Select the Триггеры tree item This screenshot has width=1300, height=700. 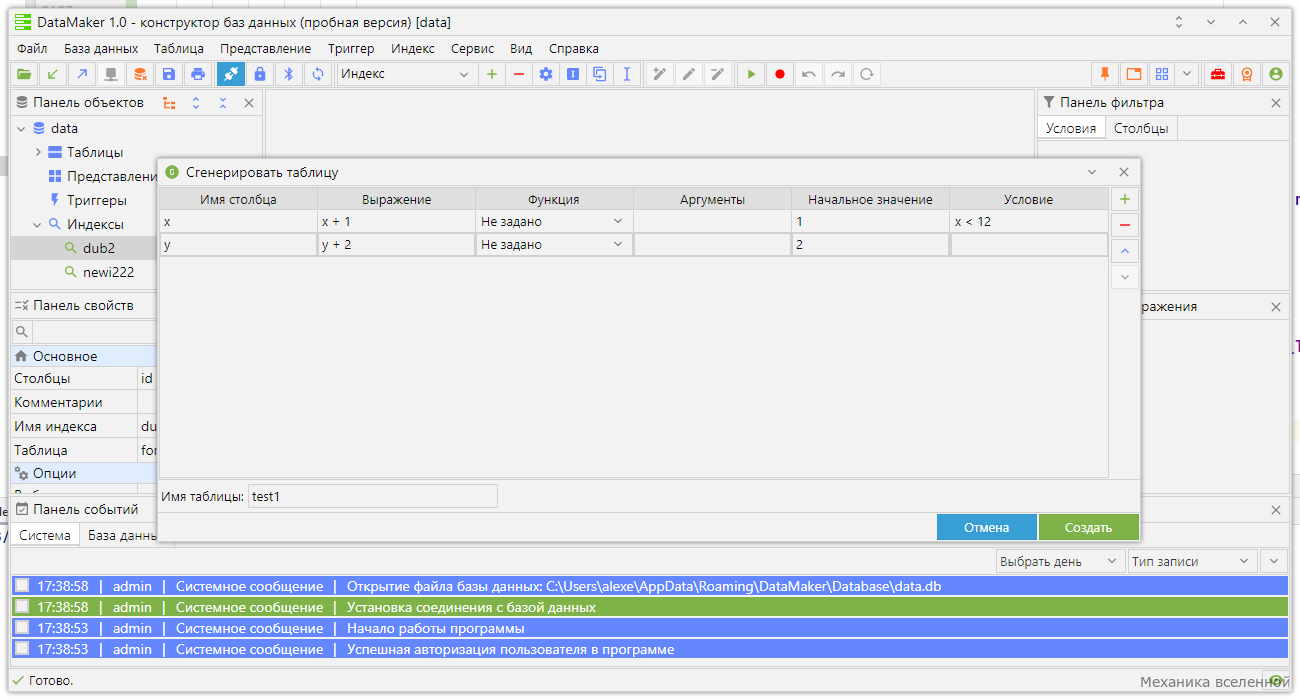[x=96, y=200]
